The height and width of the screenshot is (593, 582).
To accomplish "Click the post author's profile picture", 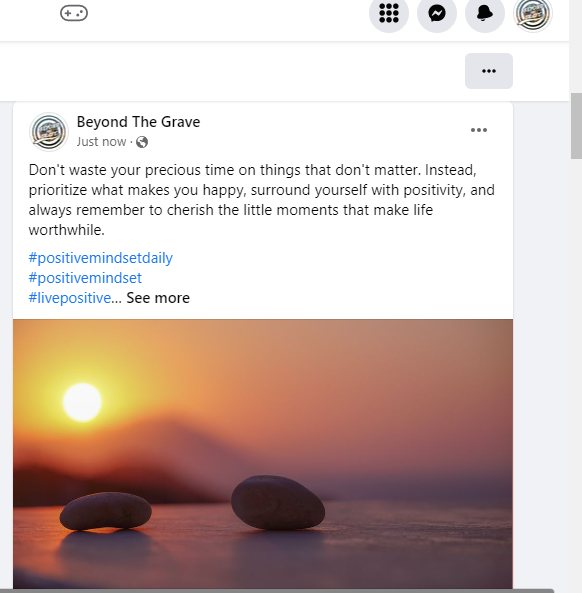I will 49,132.
